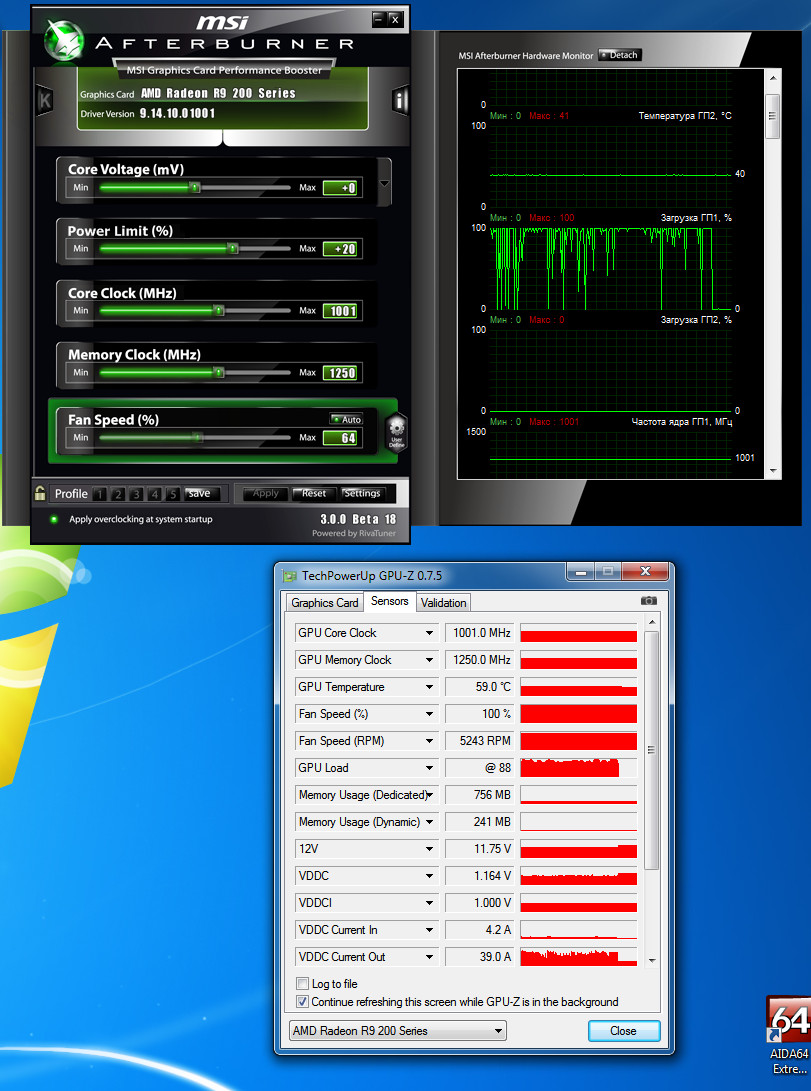This screenshot has width=811, height=1091.
Task: Click the Close button in GPU-Z
Action: pyautogui.click(x=623, y=1030)
